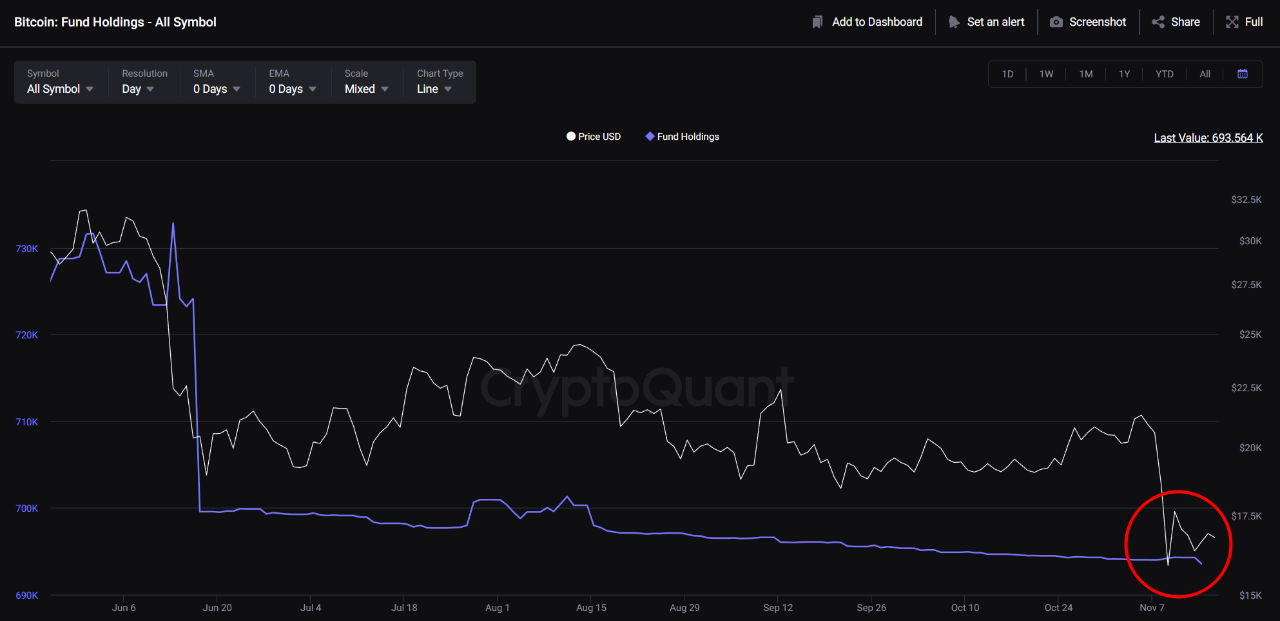This screenshot has width=1280, height=621.
Task: Select the YTD time range
Action: tap(1165, 74)
